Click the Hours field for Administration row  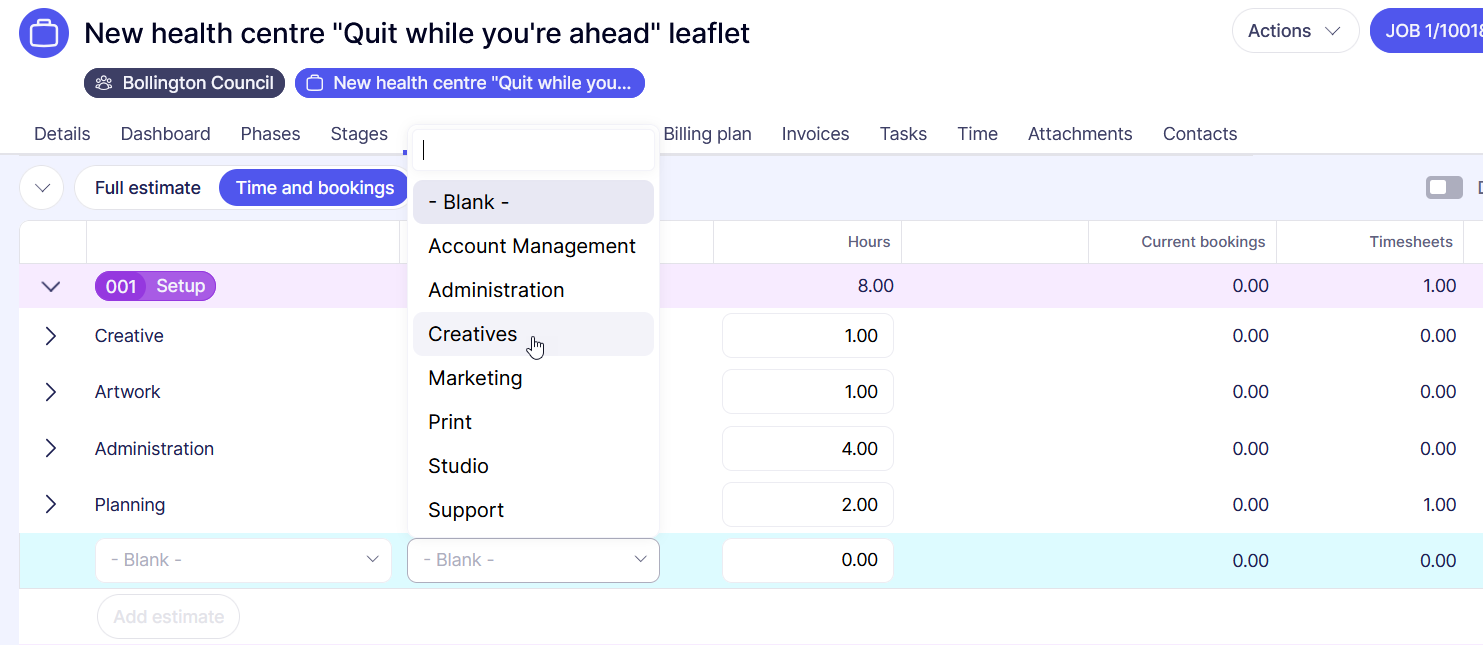click(807, 449)
